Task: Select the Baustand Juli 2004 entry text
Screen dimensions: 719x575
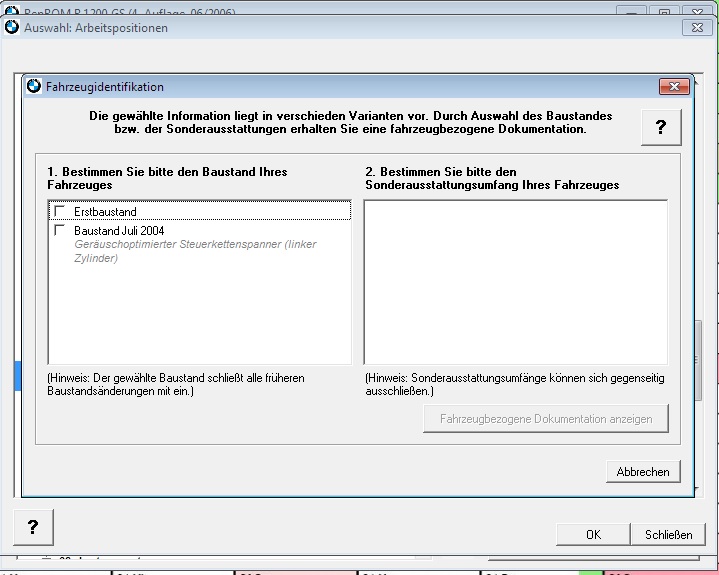Action: point(119,231)
